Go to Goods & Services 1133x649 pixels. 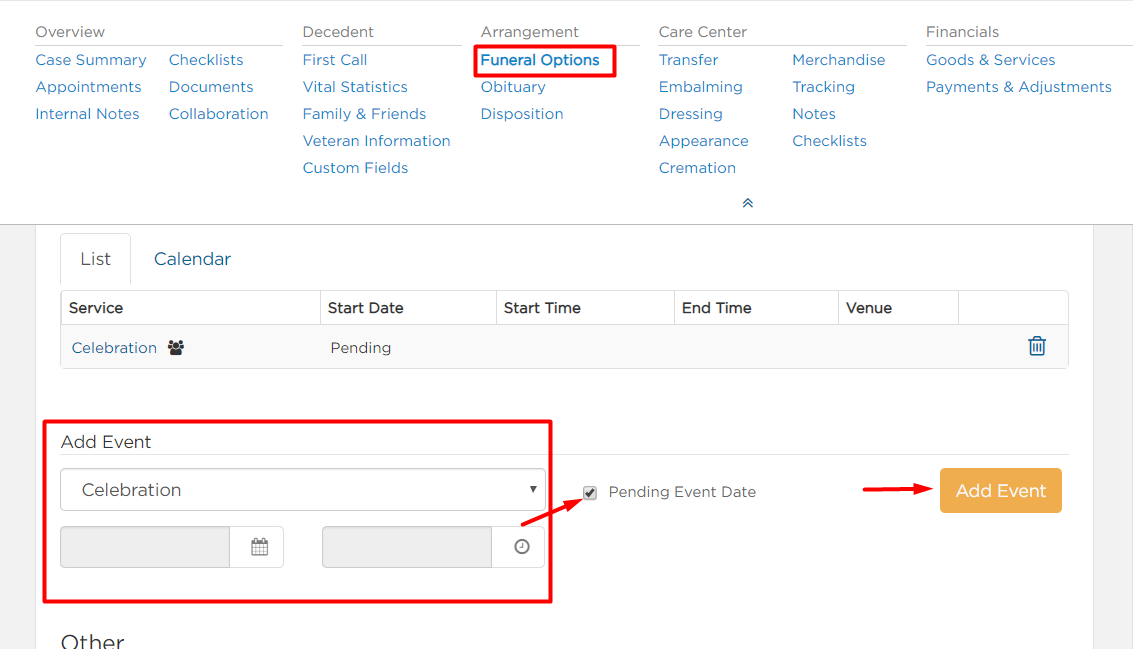coord(991,60)
